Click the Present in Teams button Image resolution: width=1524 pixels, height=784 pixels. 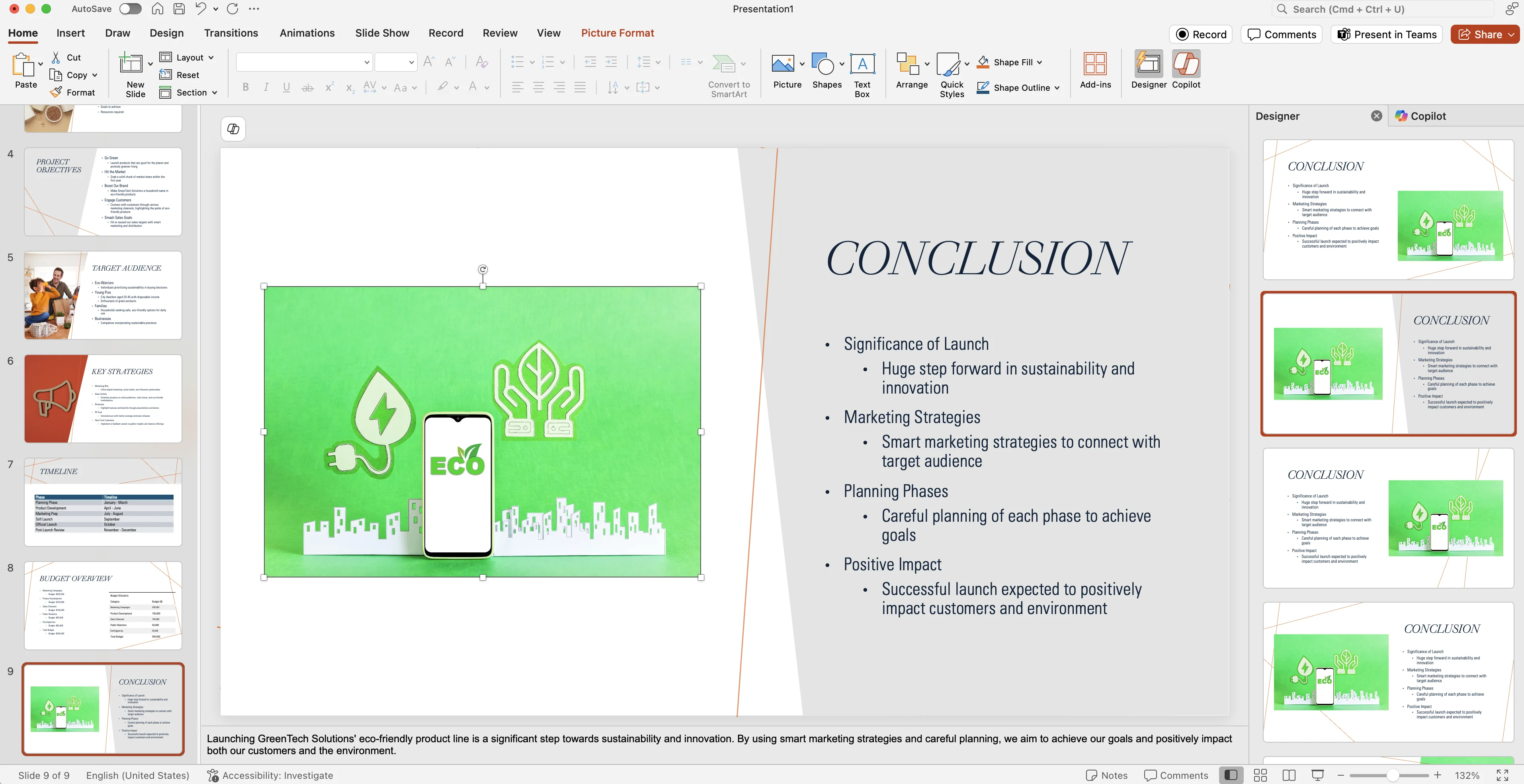click(x=1387, y=34)
